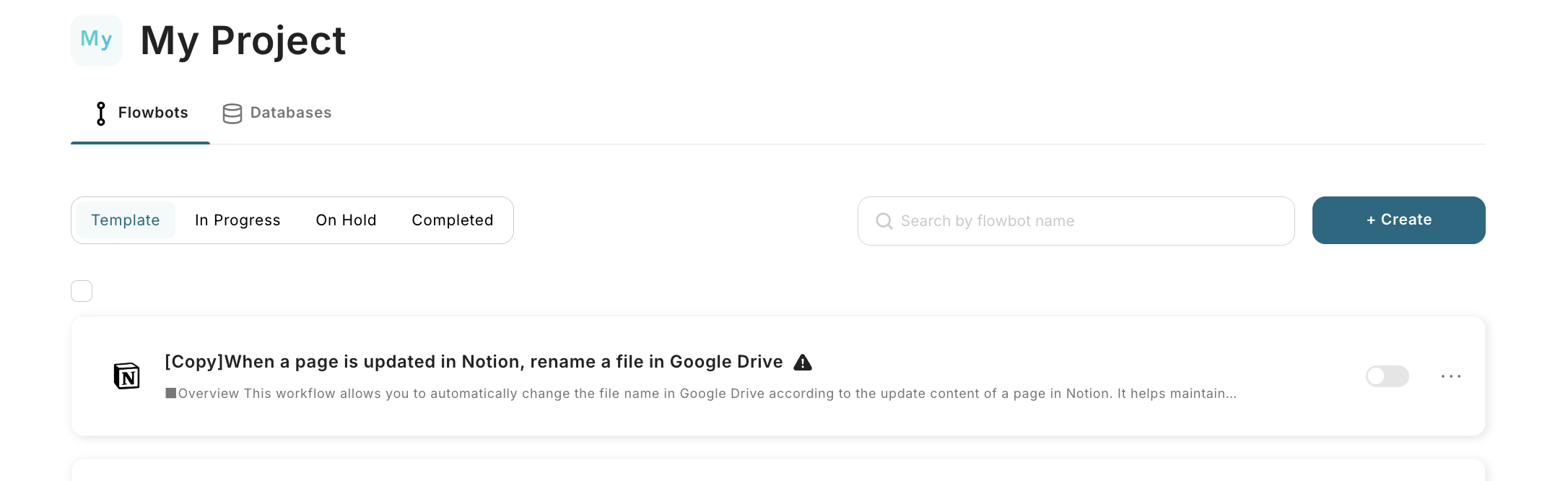Click the My Project heading
Image resolution: width=1568 pixels, height=481 pixels.
click(243, 40)
